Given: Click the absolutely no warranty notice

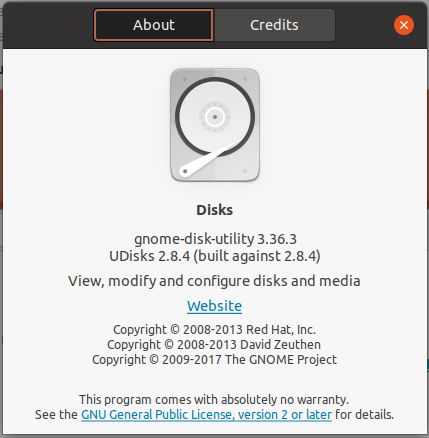Looking at the screenshot, I should coord(214,399).
